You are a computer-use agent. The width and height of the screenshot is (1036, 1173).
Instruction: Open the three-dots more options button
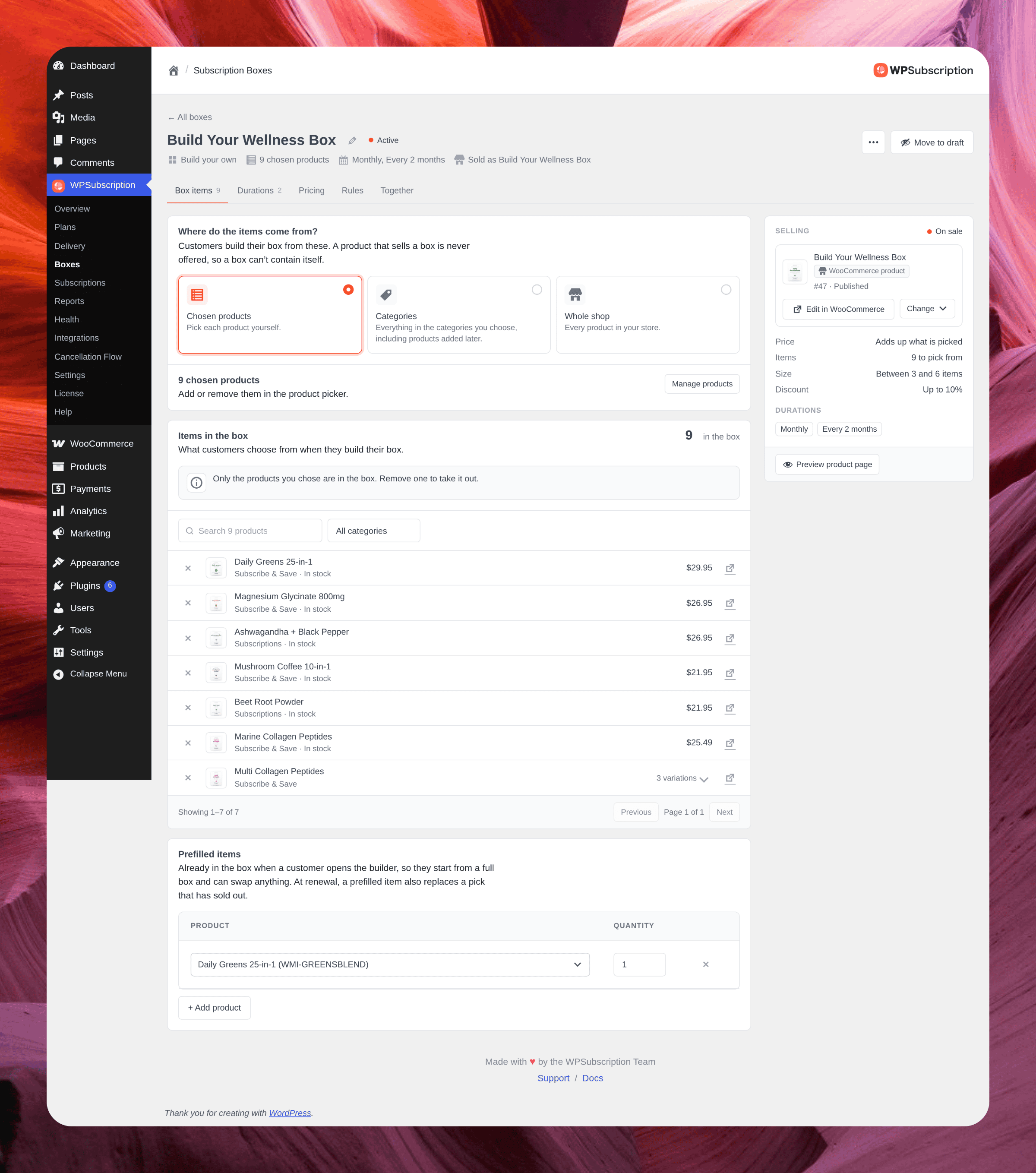873,142
